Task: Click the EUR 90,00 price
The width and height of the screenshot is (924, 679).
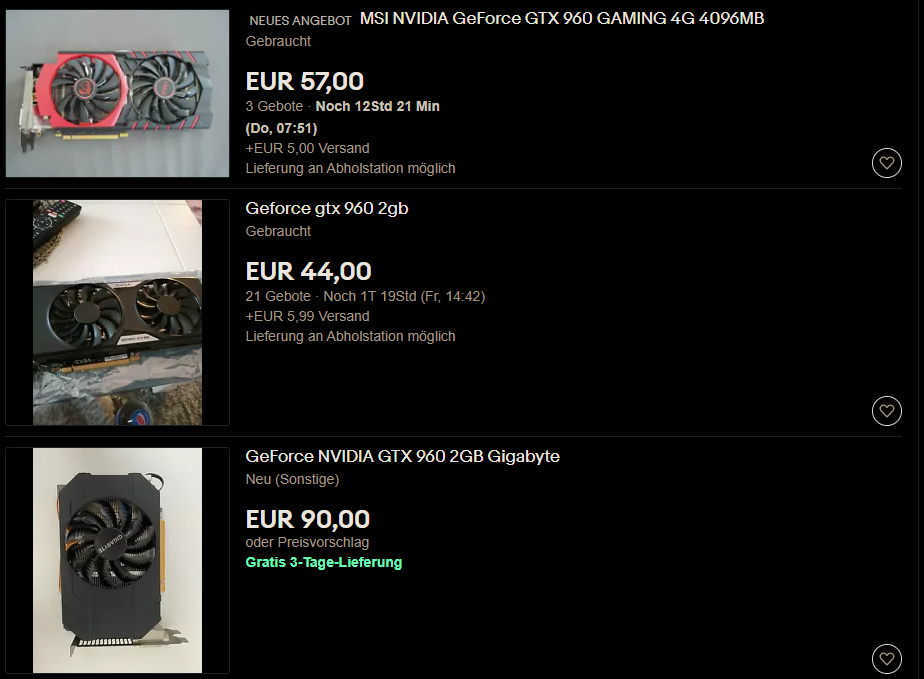Action: point(308,519)
